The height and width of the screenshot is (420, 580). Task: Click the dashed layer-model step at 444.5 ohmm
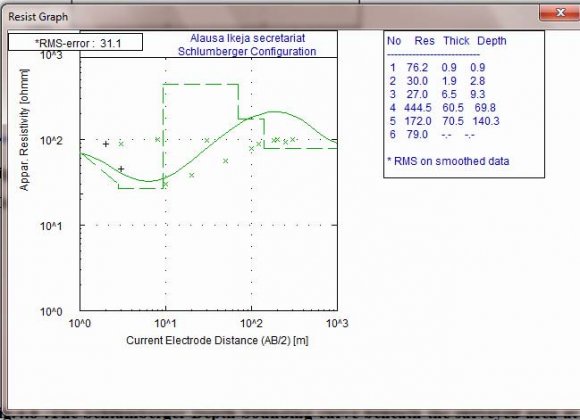coord(201,85)
